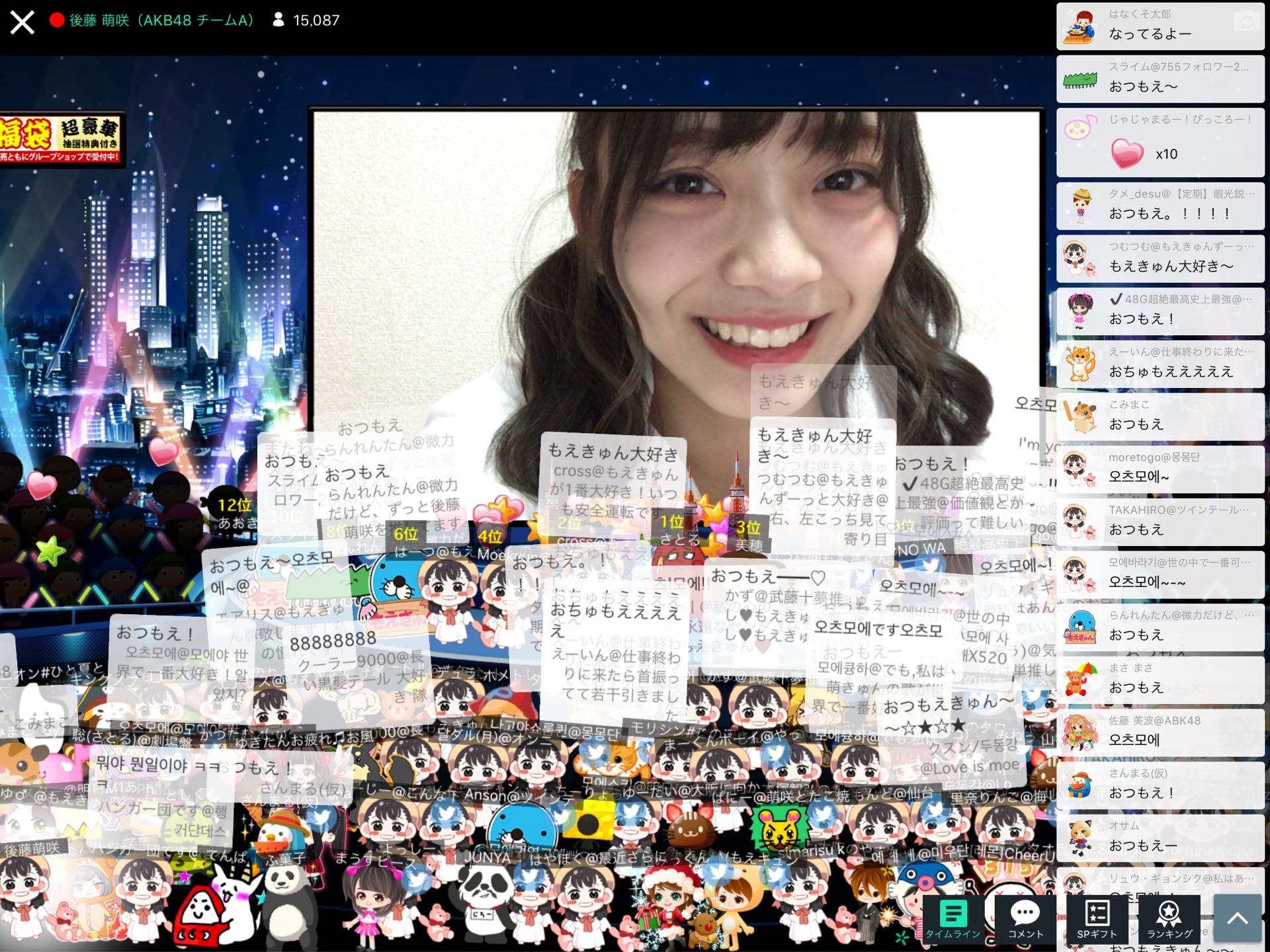Tap the 6位 ranked audience label

(x=406, y=533)
